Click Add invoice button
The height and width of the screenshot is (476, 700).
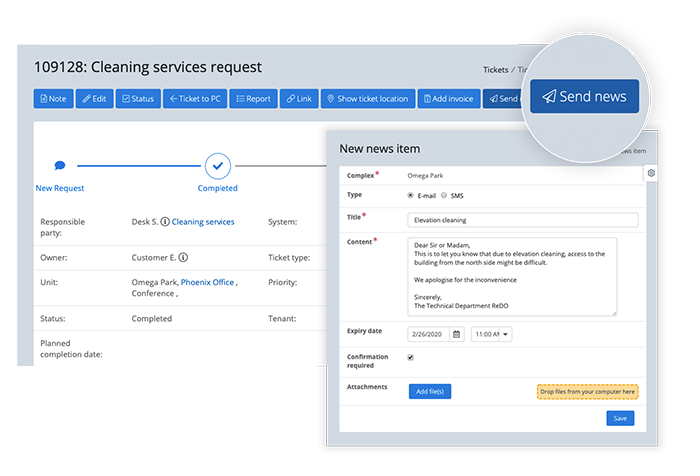coord(449,99)
